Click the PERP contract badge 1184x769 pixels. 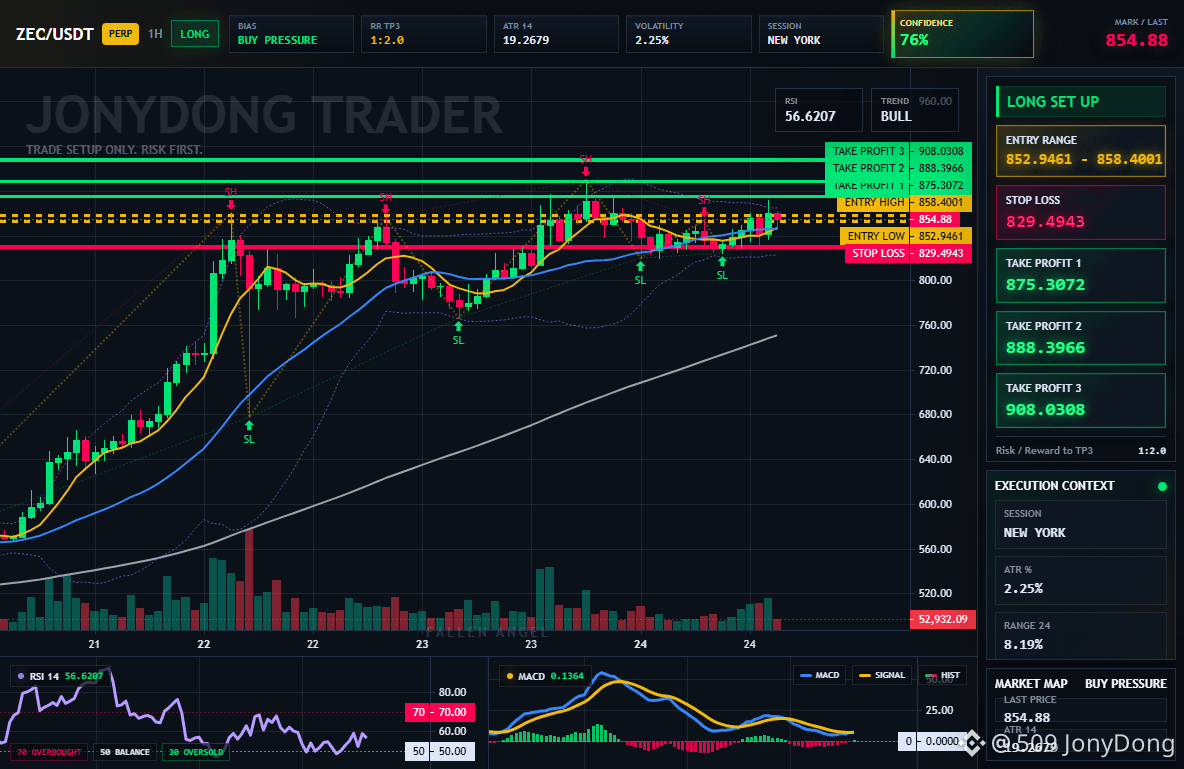point(120,33)
